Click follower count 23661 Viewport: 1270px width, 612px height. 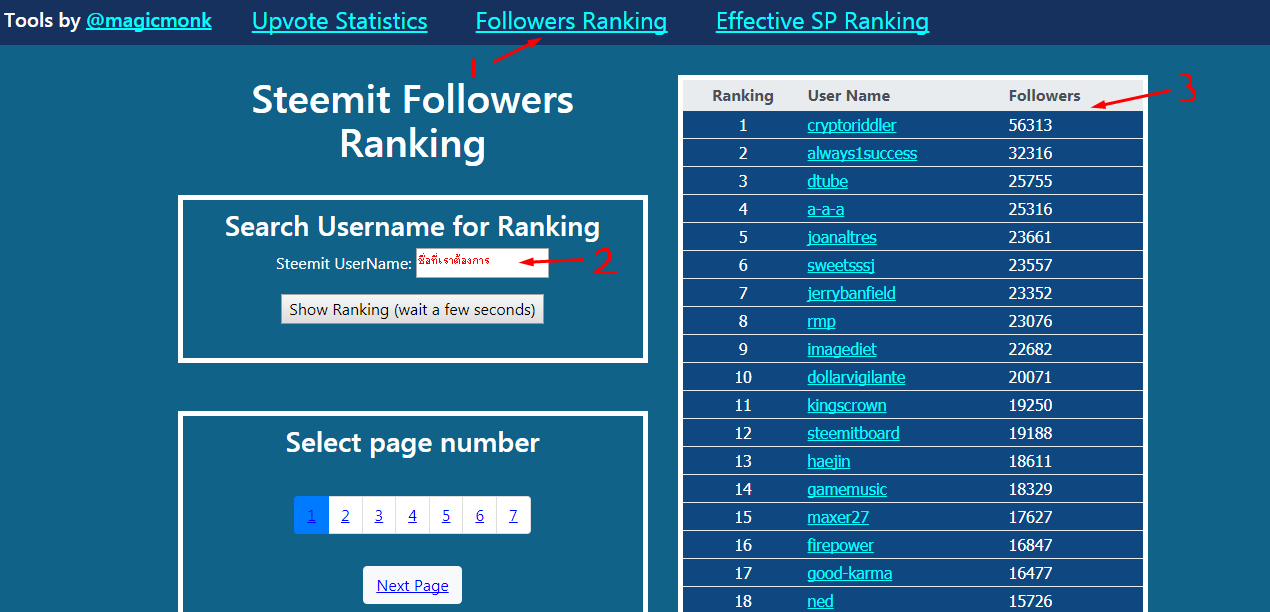coord(1030,237)
